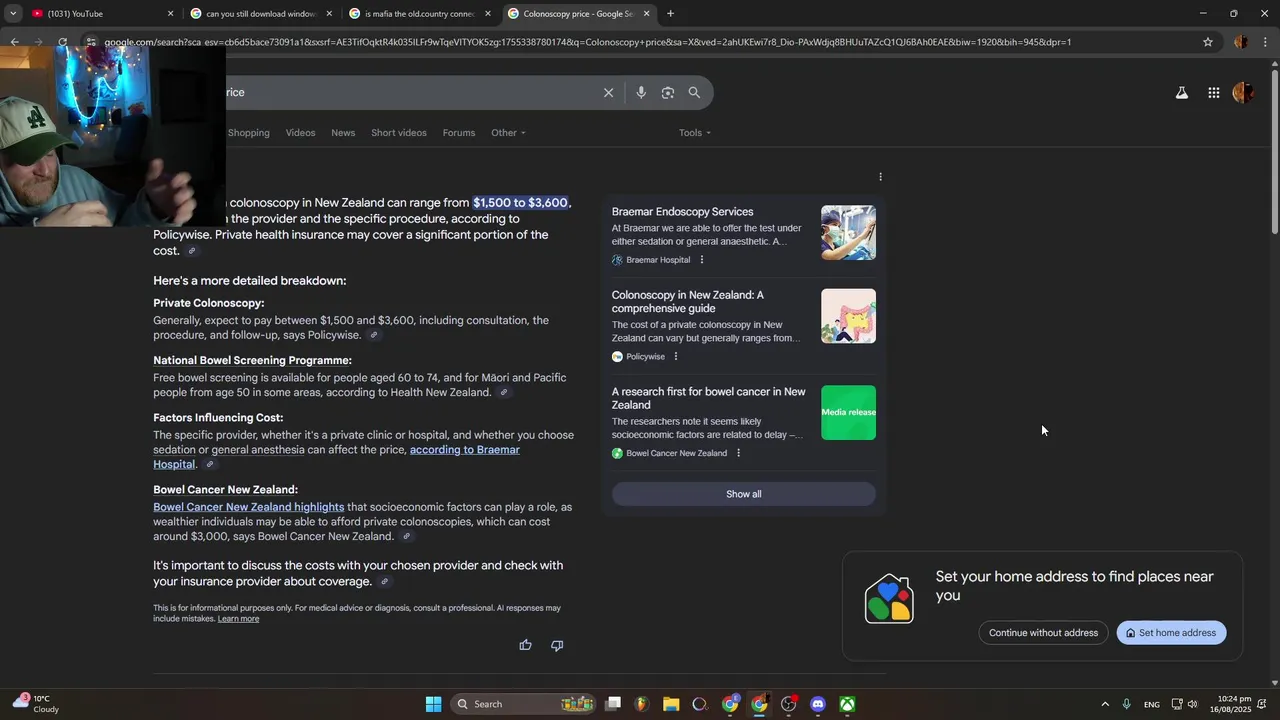The image size is (1280, 720).
Task: Click Set home address button
Action: pos(1171,633)
